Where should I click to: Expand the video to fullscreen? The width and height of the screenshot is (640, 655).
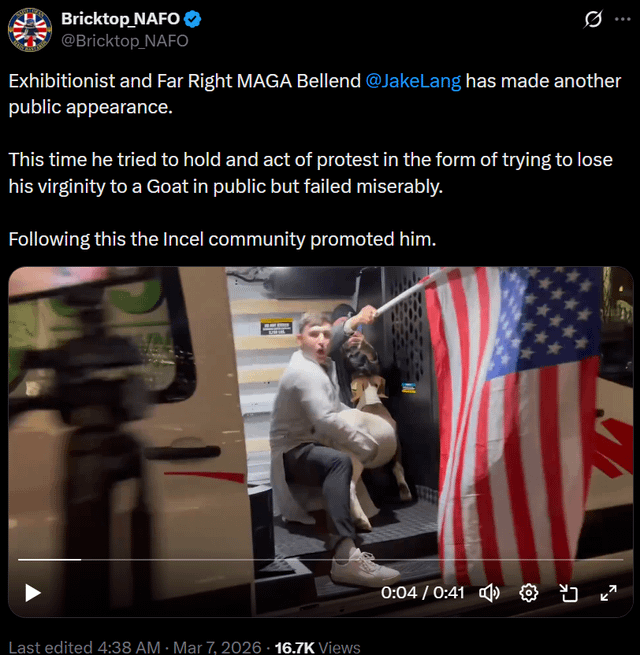[x=608, y=593]
